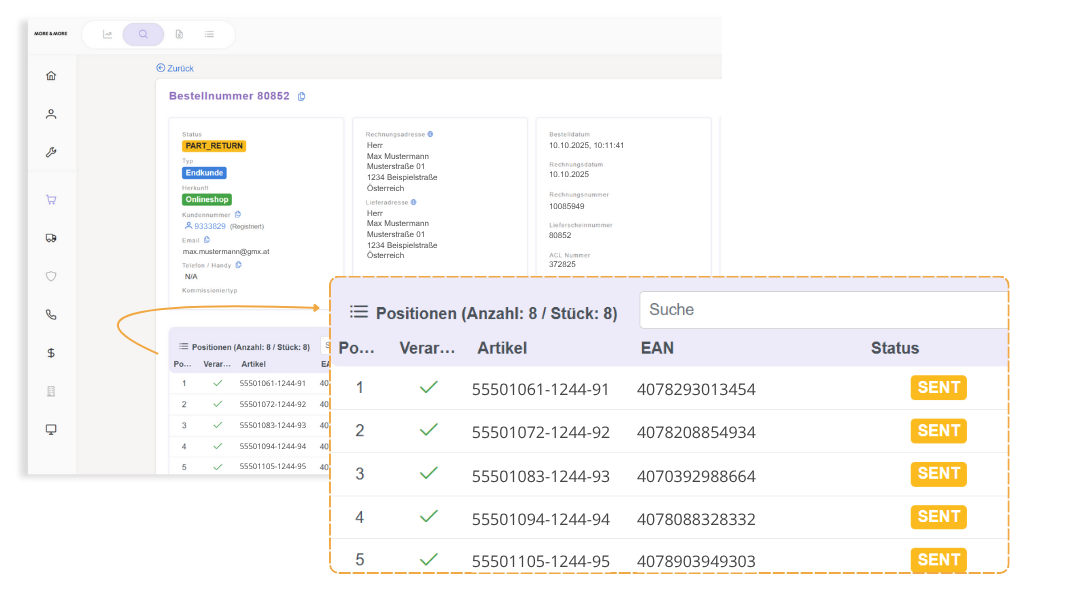Toggle the Verarbeitet checkmark on position 1

tap(429, 387)
